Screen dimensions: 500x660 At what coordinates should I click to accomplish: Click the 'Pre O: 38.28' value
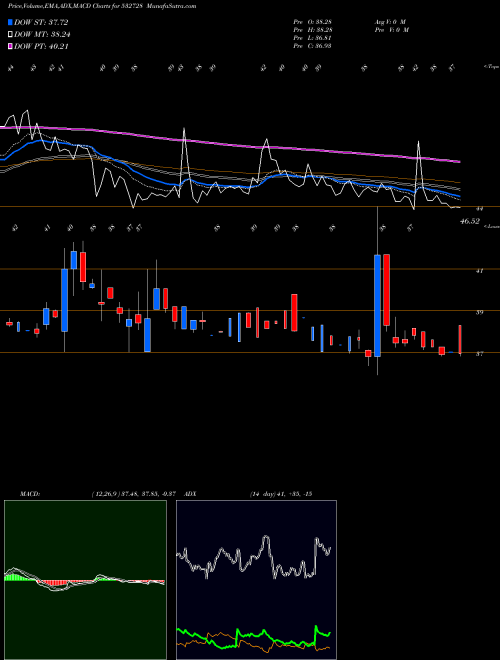click(312, 21)
